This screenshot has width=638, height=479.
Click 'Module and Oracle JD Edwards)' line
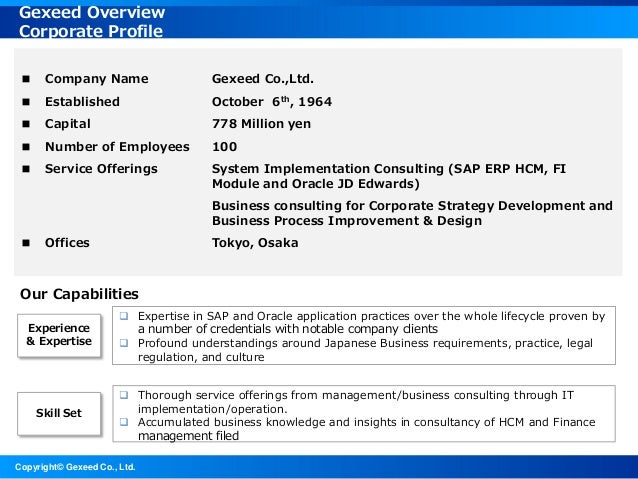316,184
